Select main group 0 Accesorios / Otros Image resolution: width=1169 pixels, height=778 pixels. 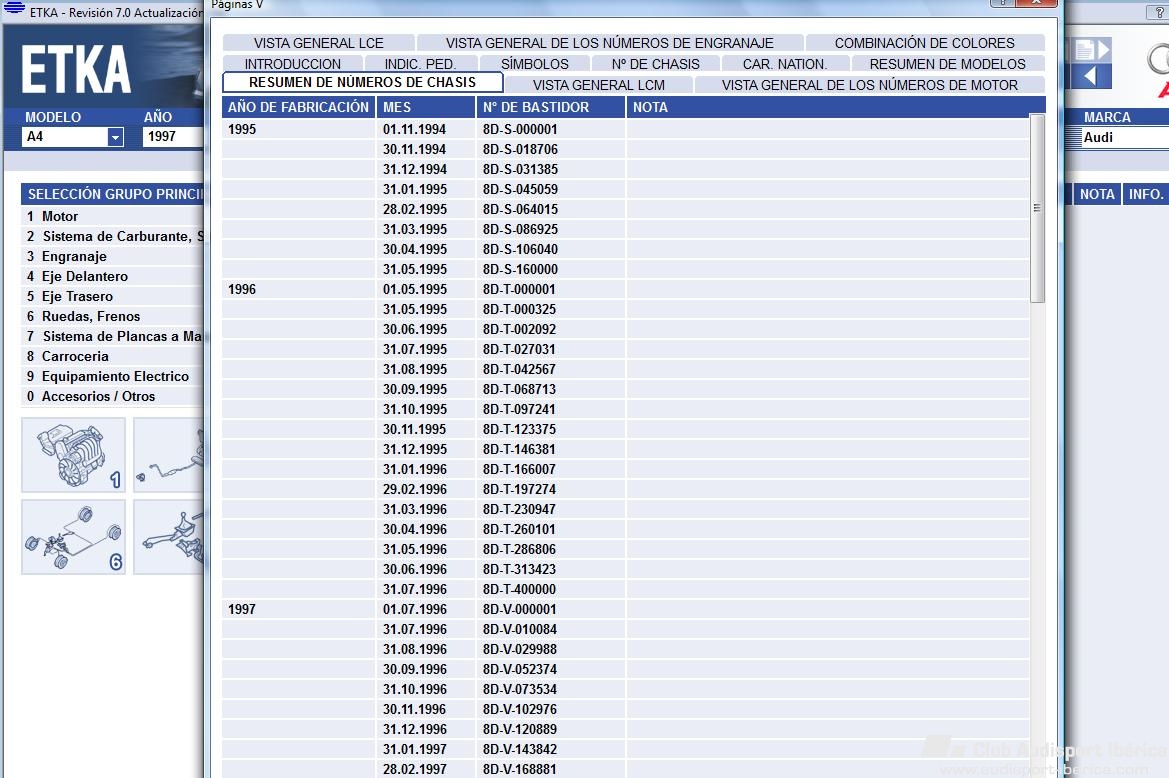point(112,397)
